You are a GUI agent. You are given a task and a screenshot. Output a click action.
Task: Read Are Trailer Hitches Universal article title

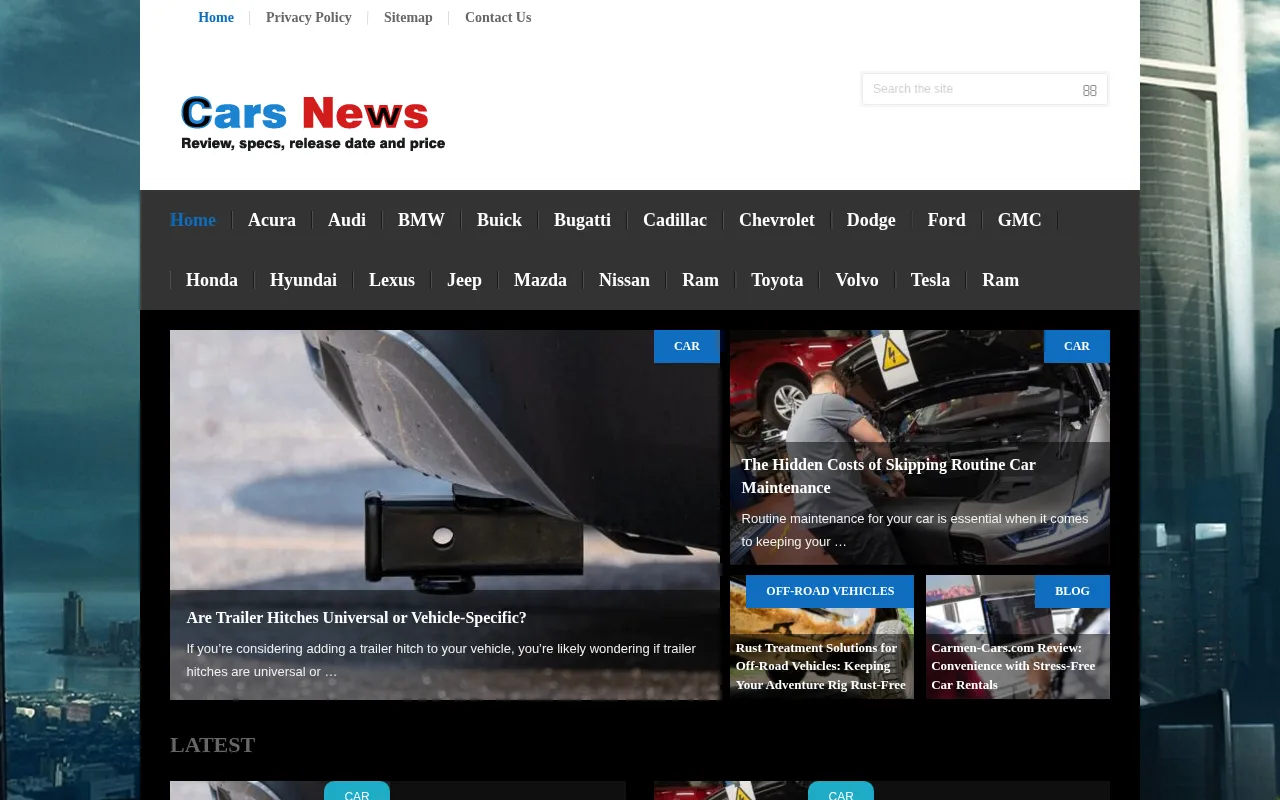click(x=356, y=618)
